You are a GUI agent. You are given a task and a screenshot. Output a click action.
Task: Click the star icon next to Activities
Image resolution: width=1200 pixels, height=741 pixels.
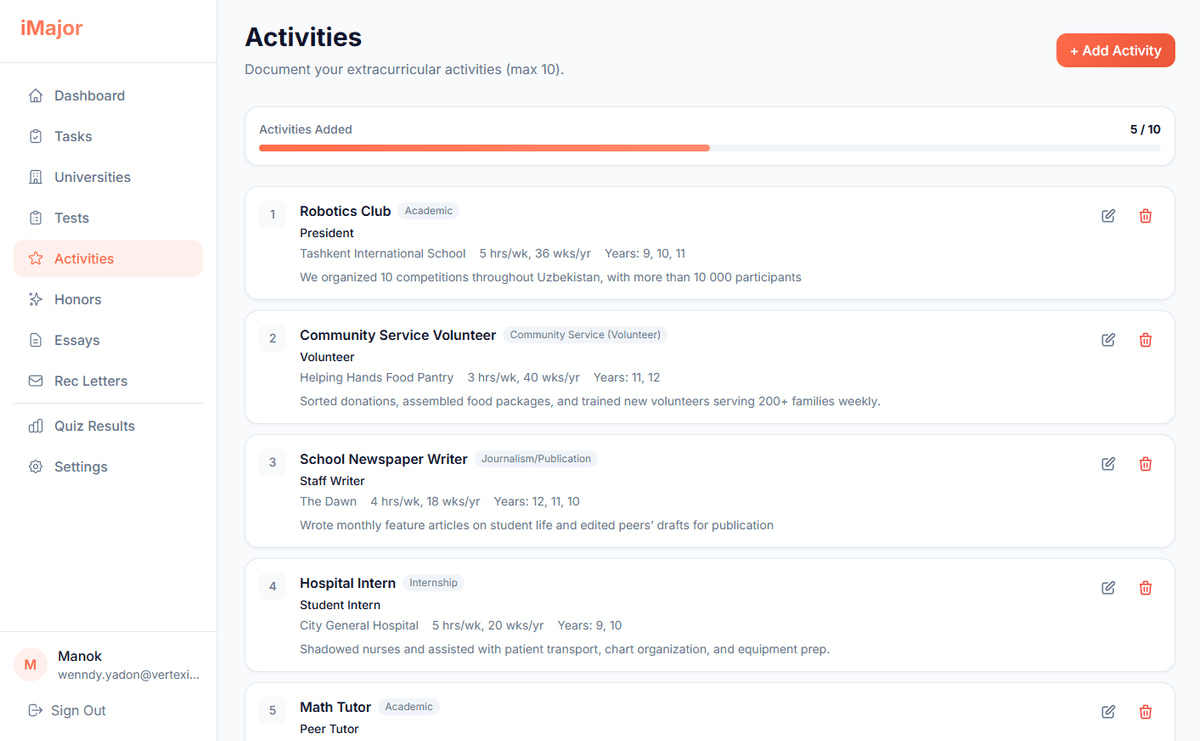coord(33,258)
